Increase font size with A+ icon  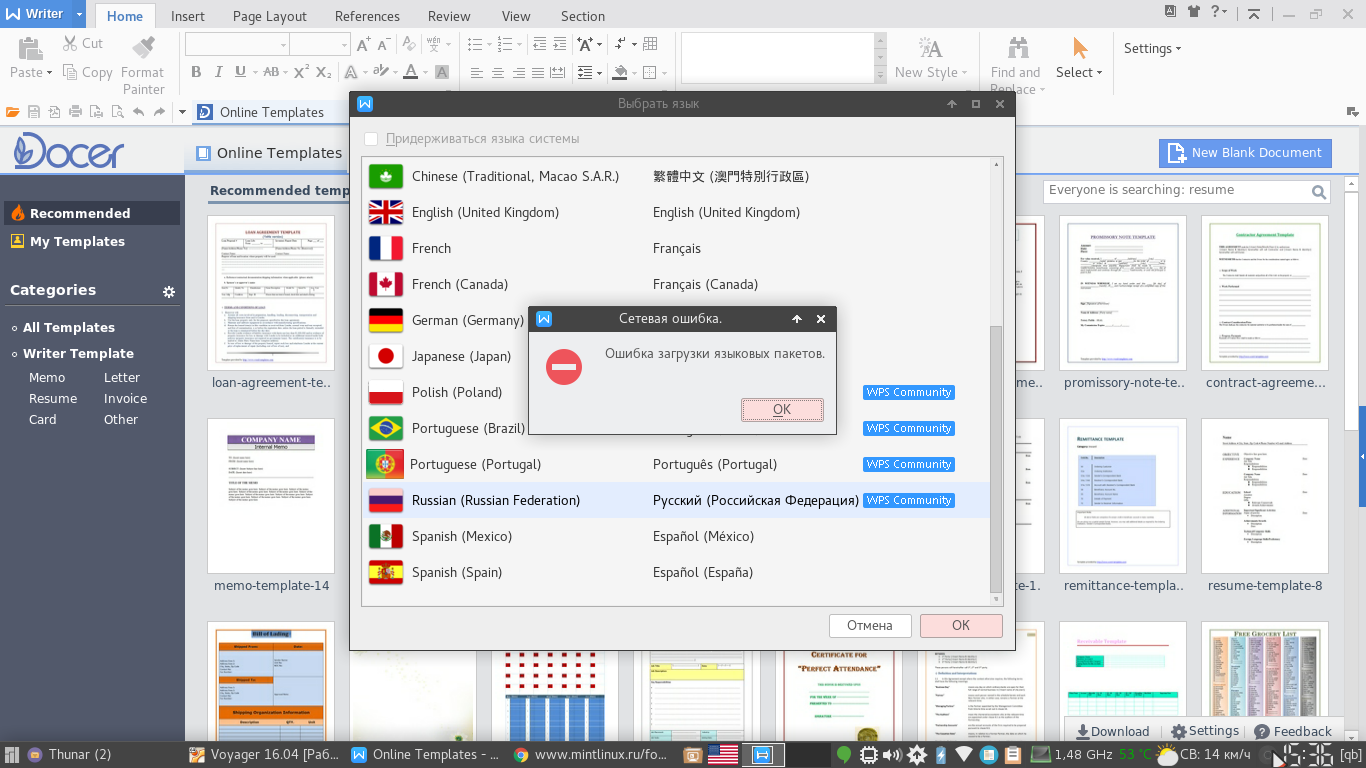[364, 44]
